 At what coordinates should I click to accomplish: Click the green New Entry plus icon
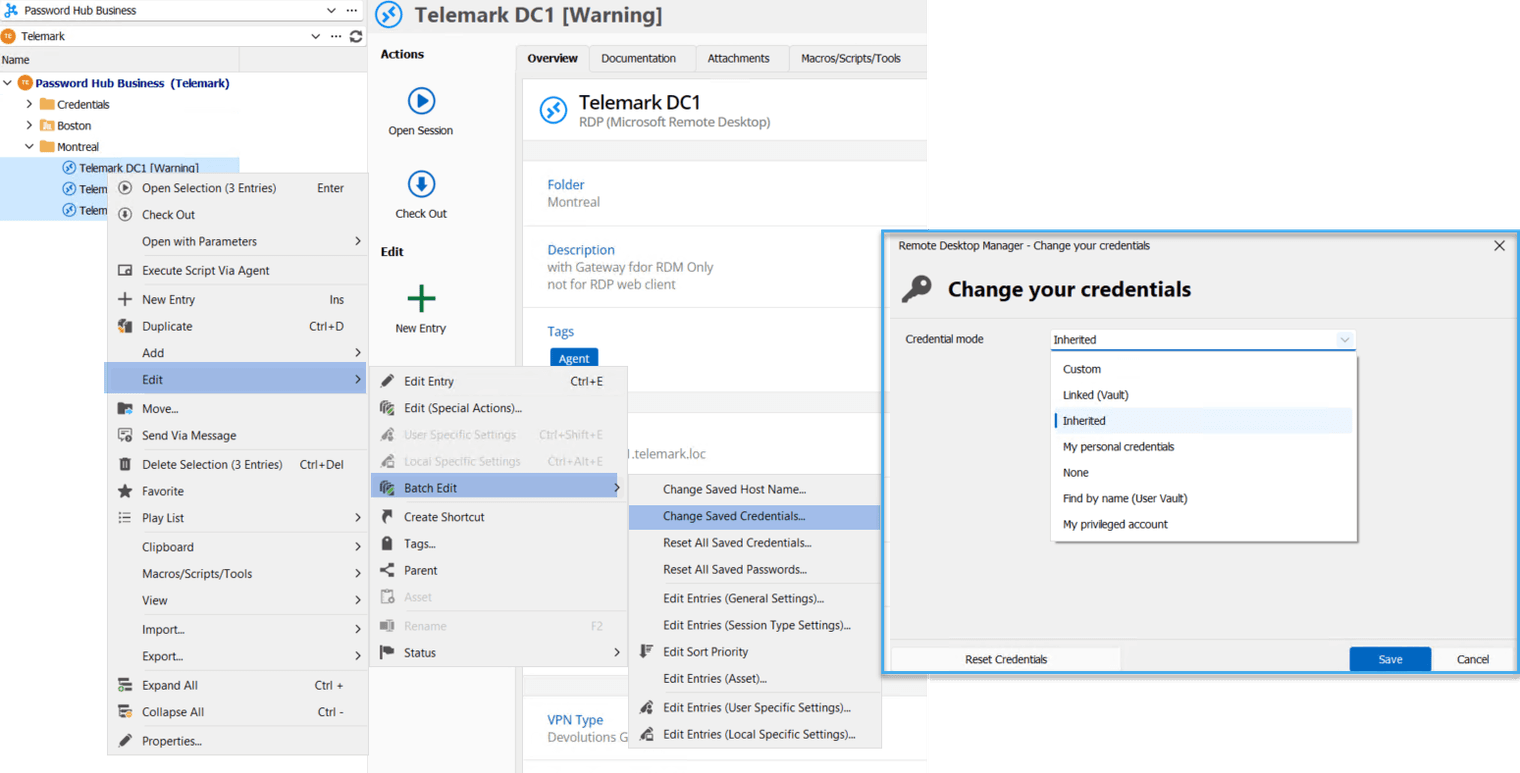(x=421, y=298)
